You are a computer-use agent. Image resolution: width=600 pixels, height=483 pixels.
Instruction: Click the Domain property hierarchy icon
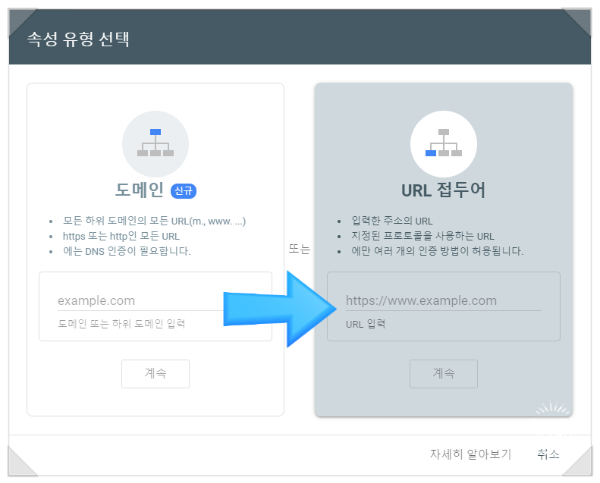pyautogui.click(x=155, y=144)
